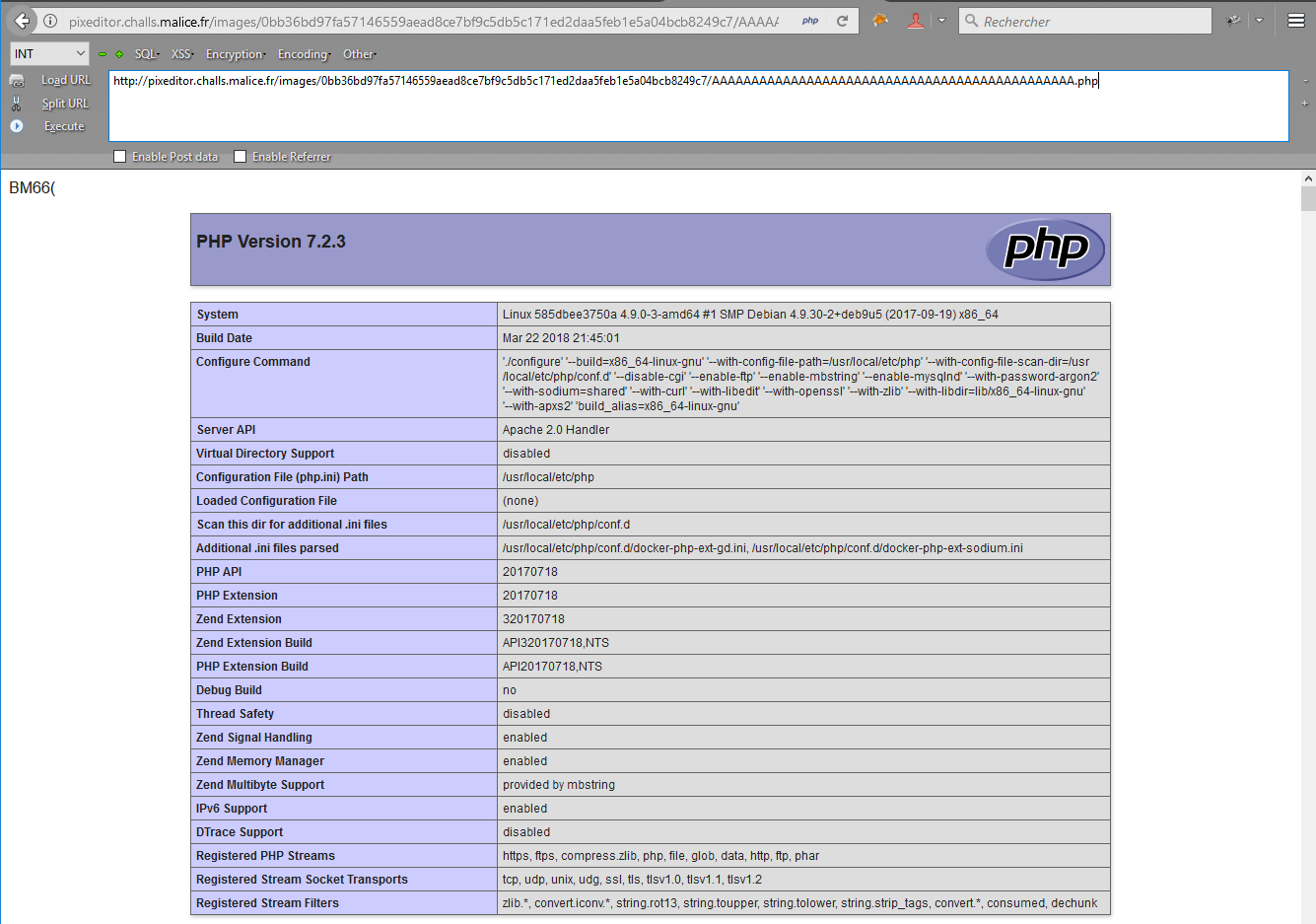Click the PHP logo in the phpinfo header
This screenshot has height=924, width=1316.
1046,249
